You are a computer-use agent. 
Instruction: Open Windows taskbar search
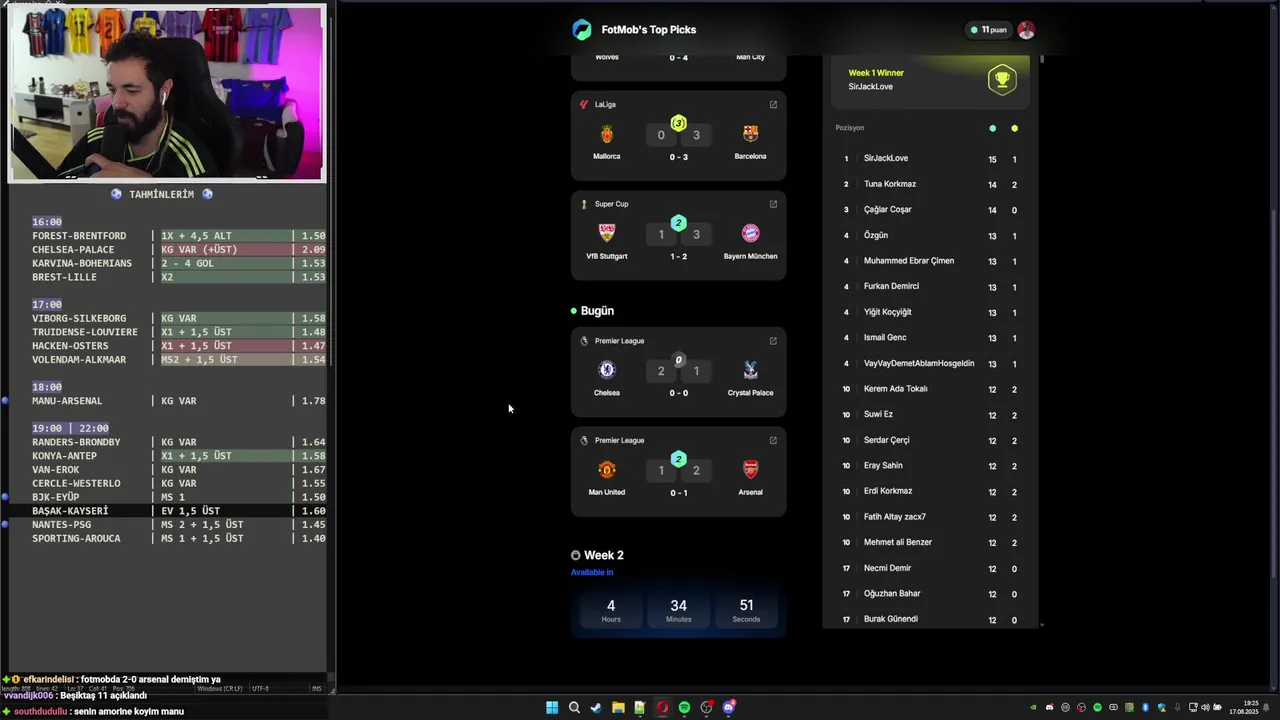574,707
